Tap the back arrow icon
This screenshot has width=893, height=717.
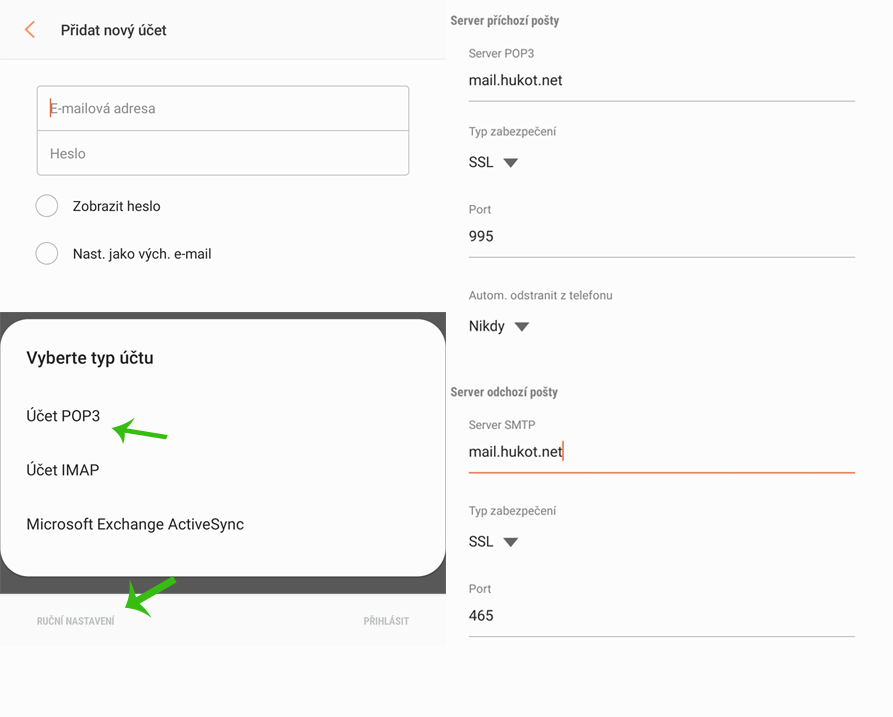[x=30, y=30]
